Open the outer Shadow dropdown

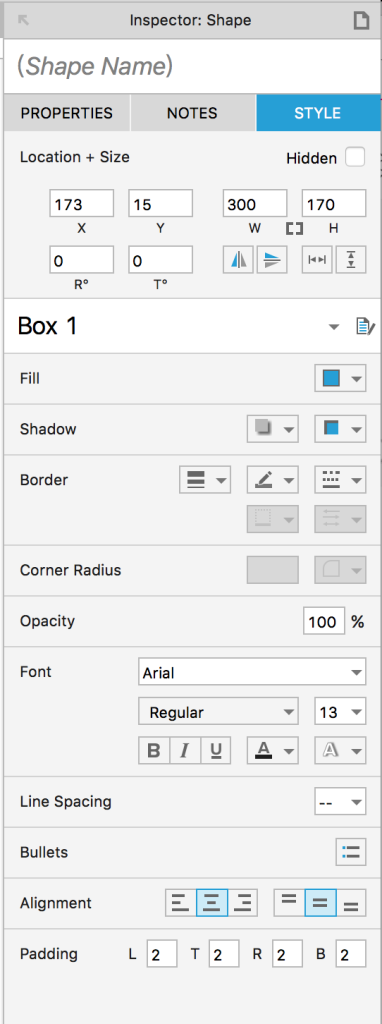(273, 429)
